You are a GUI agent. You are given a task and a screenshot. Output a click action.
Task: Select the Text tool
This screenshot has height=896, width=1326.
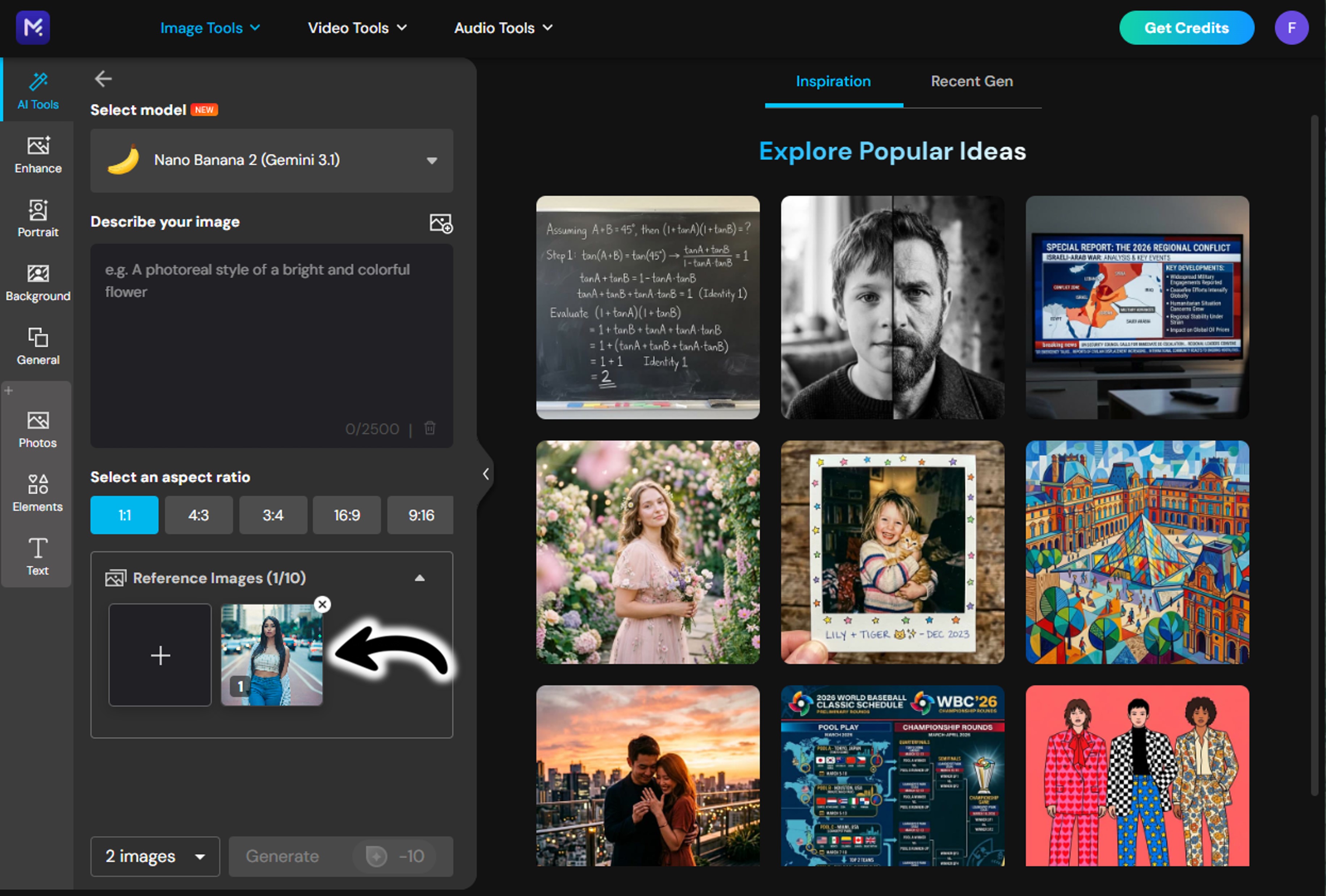[x=38, y=556]
